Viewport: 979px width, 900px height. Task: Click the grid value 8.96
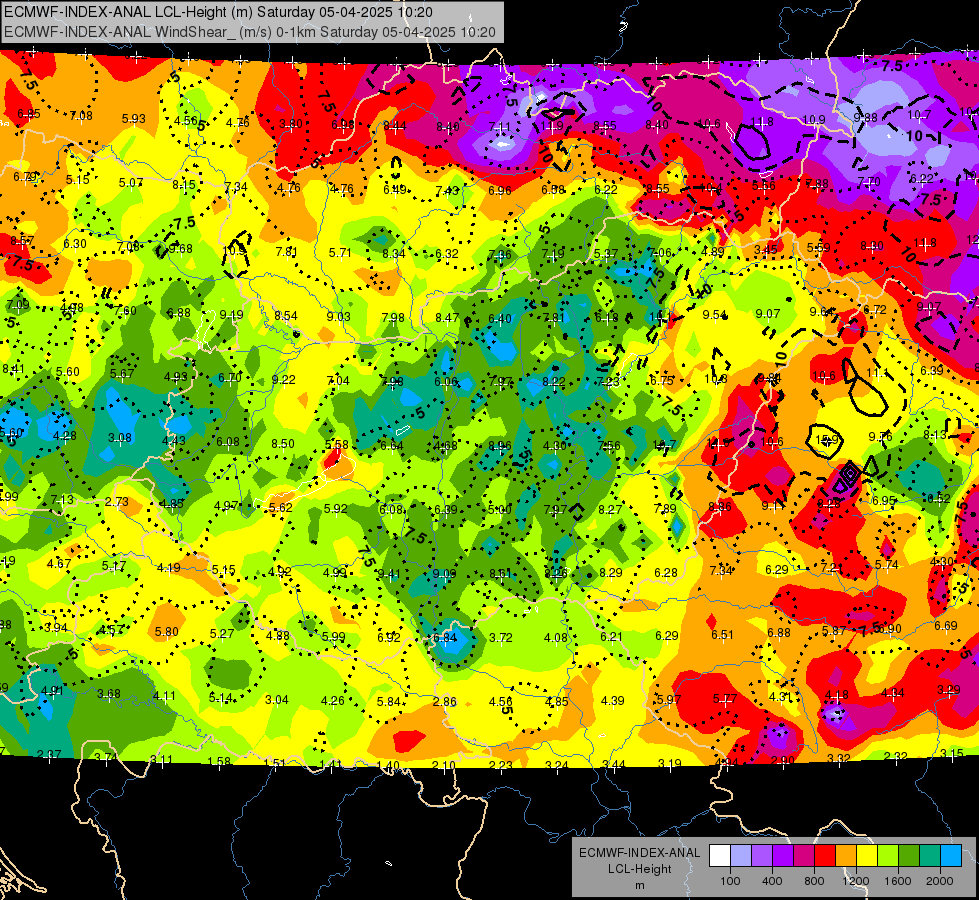click(x=500, y=445)
